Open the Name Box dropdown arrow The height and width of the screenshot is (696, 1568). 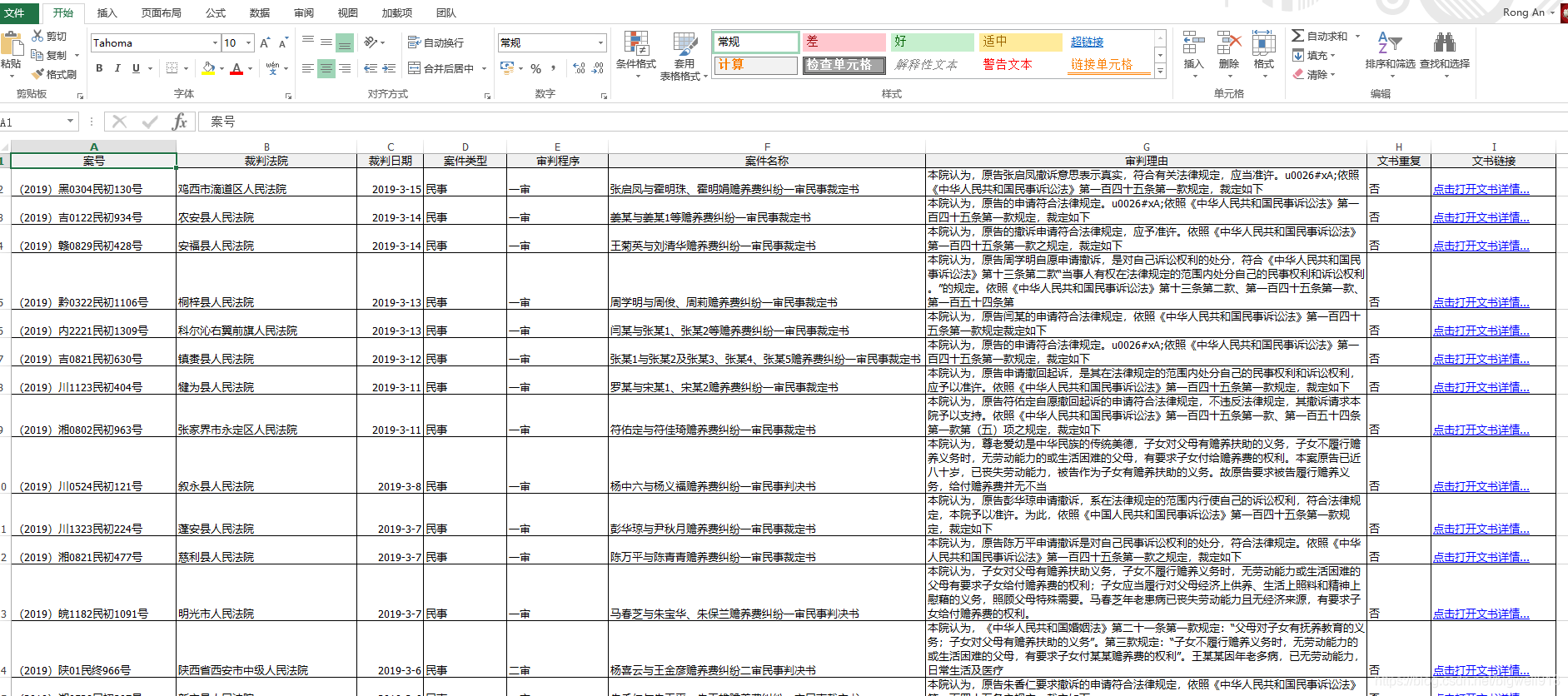70,122
